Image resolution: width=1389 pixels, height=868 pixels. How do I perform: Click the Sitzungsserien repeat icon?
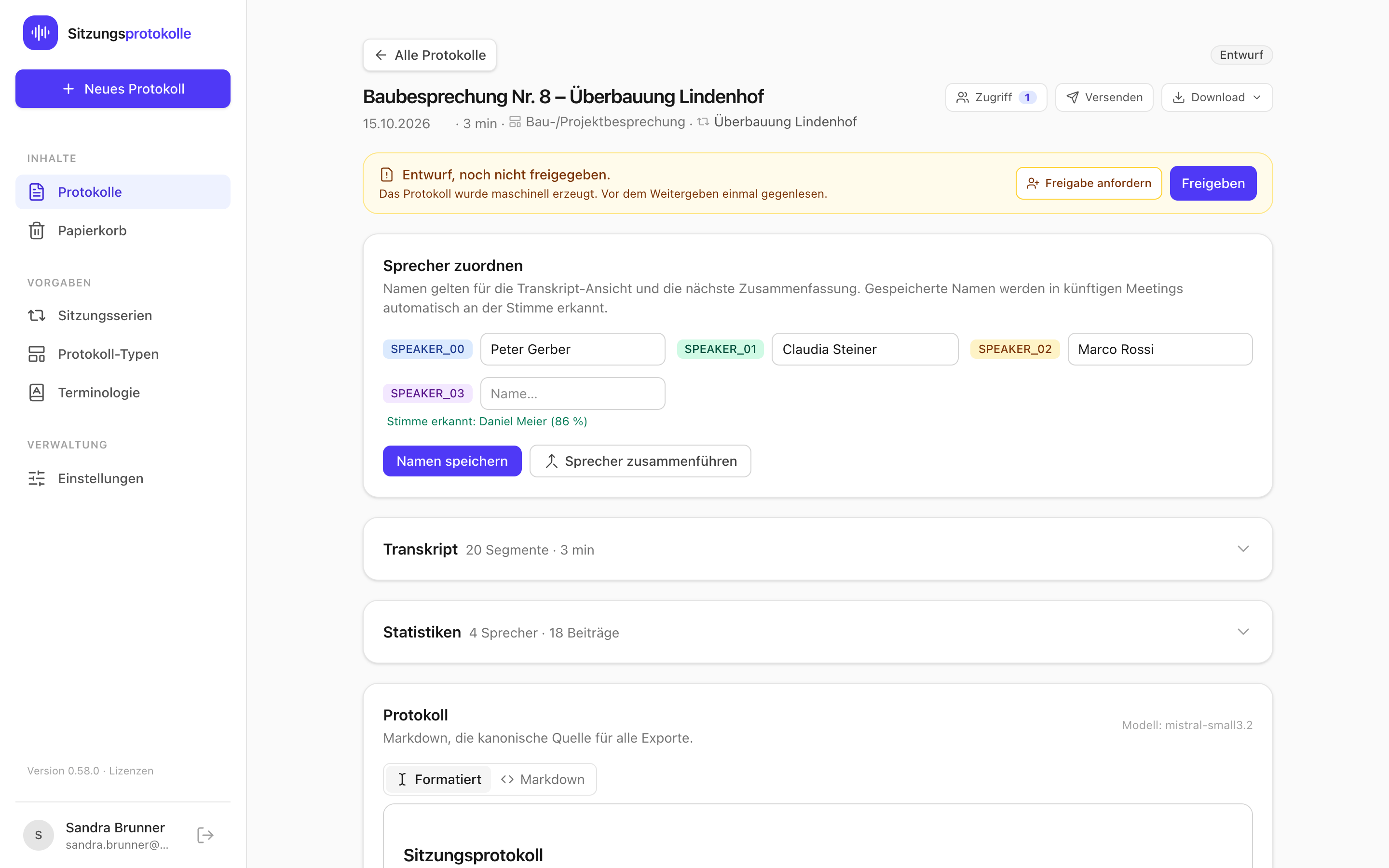tap(37, 315)
